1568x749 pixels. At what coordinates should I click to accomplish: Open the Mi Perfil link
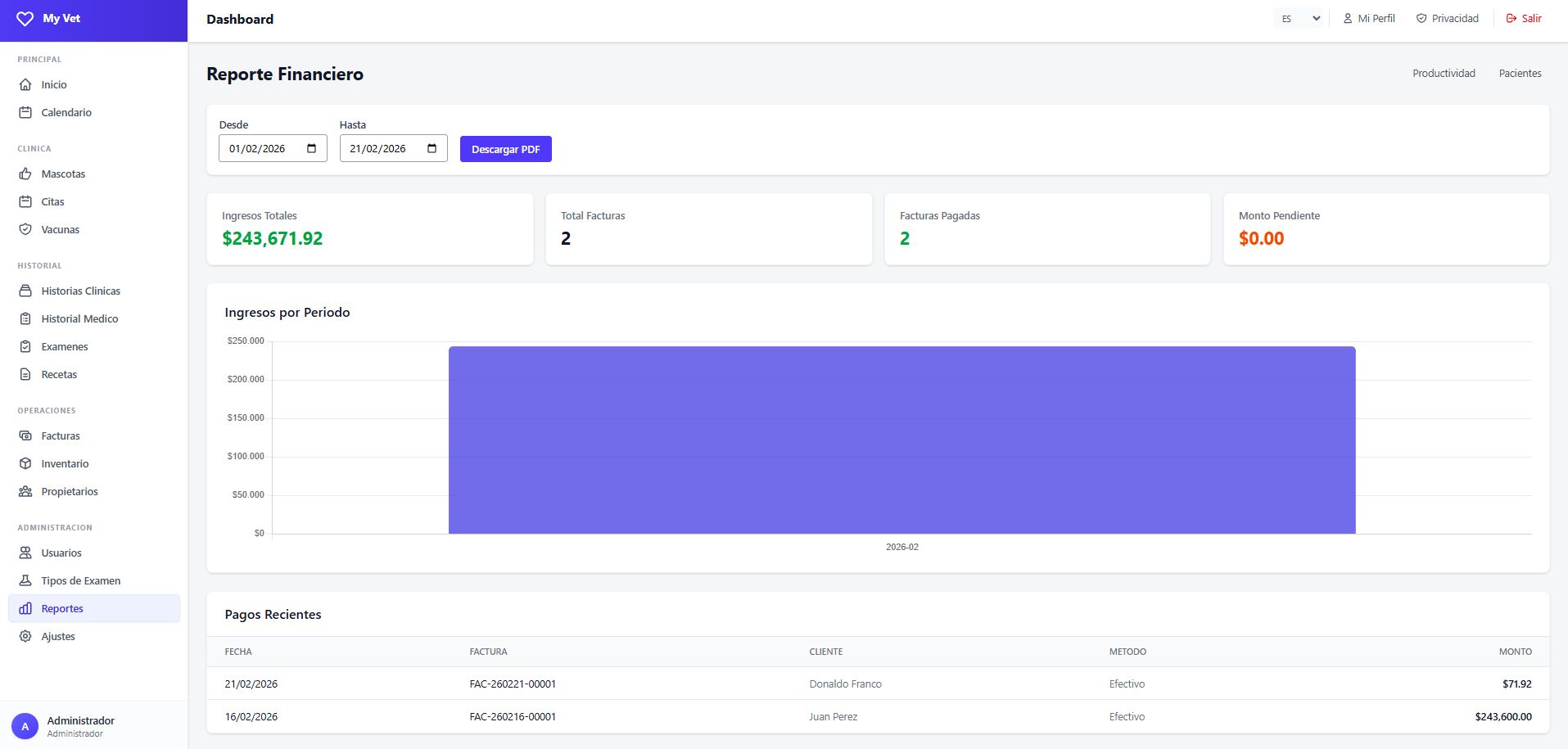(1369, 18)
